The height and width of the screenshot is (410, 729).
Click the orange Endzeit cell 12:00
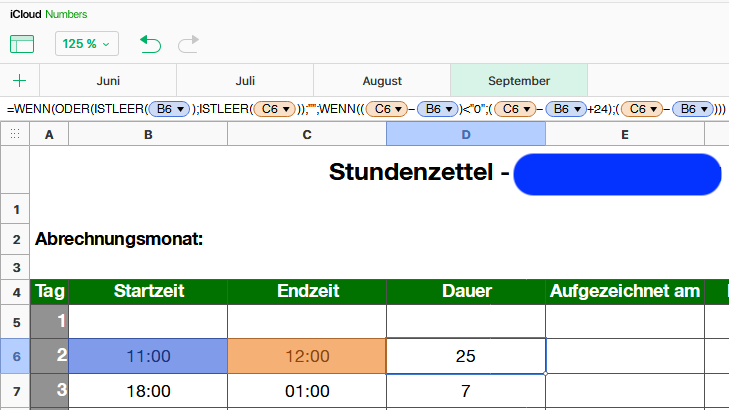[x=307, y=356]
